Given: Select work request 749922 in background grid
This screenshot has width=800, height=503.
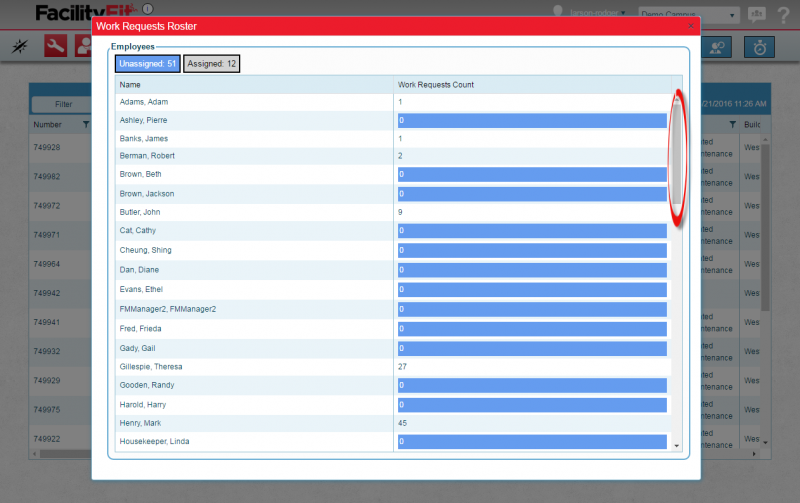Looking at the screenshot, I should [47, 439].
